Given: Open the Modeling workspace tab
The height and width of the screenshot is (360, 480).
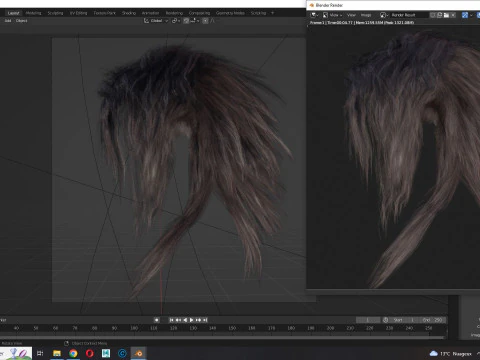Looking at the screenshot, I should click(33, 13).
